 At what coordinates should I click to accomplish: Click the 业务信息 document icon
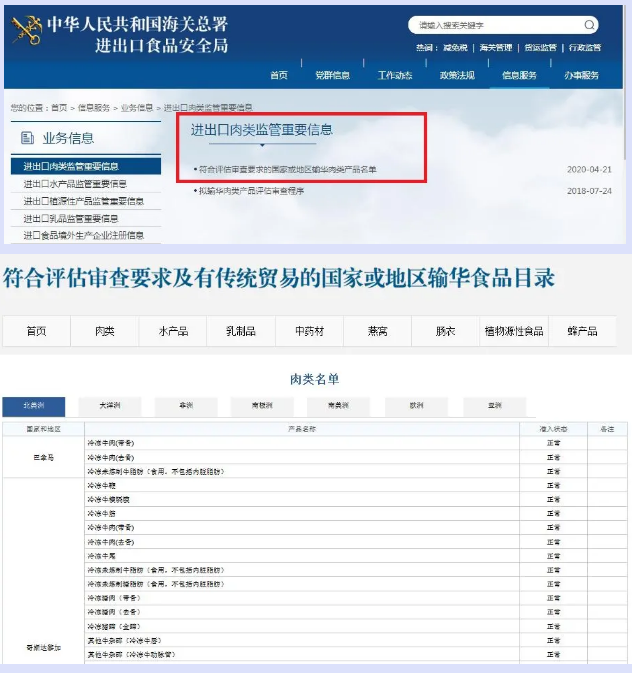point(27,138)
